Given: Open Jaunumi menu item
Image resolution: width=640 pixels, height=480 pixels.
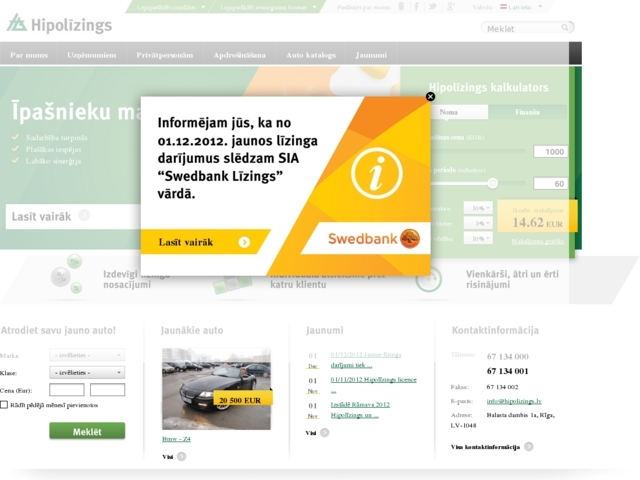Looking at the screenshot, I should (371, 55).
